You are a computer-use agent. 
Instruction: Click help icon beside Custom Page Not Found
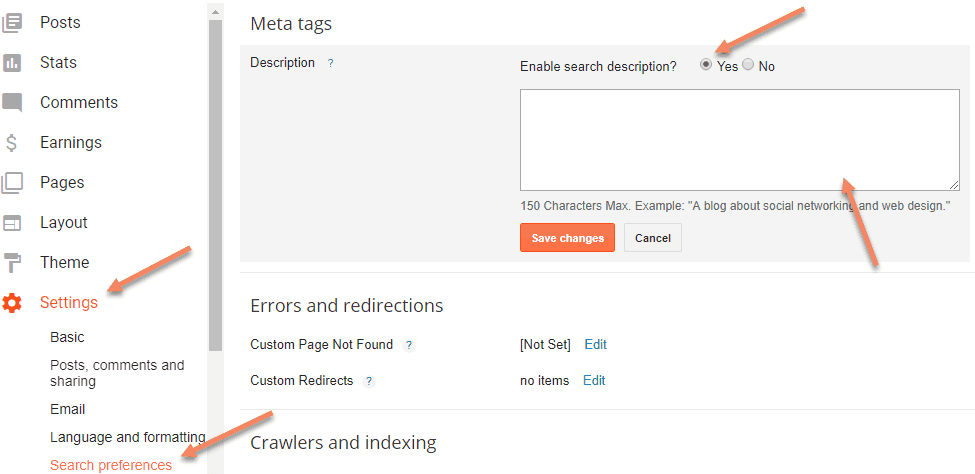pos(409,345)
